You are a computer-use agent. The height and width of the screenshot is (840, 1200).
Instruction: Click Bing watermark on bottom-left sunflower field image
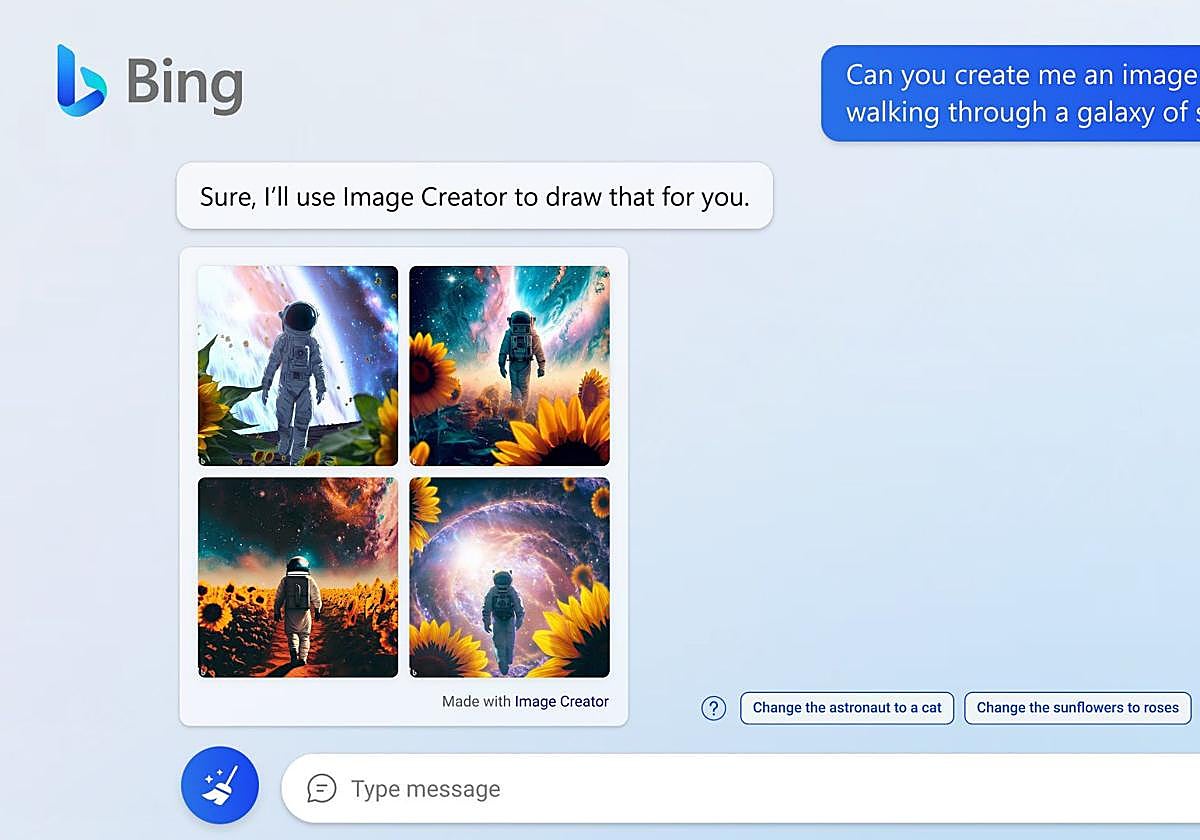[x=204, y=671]
